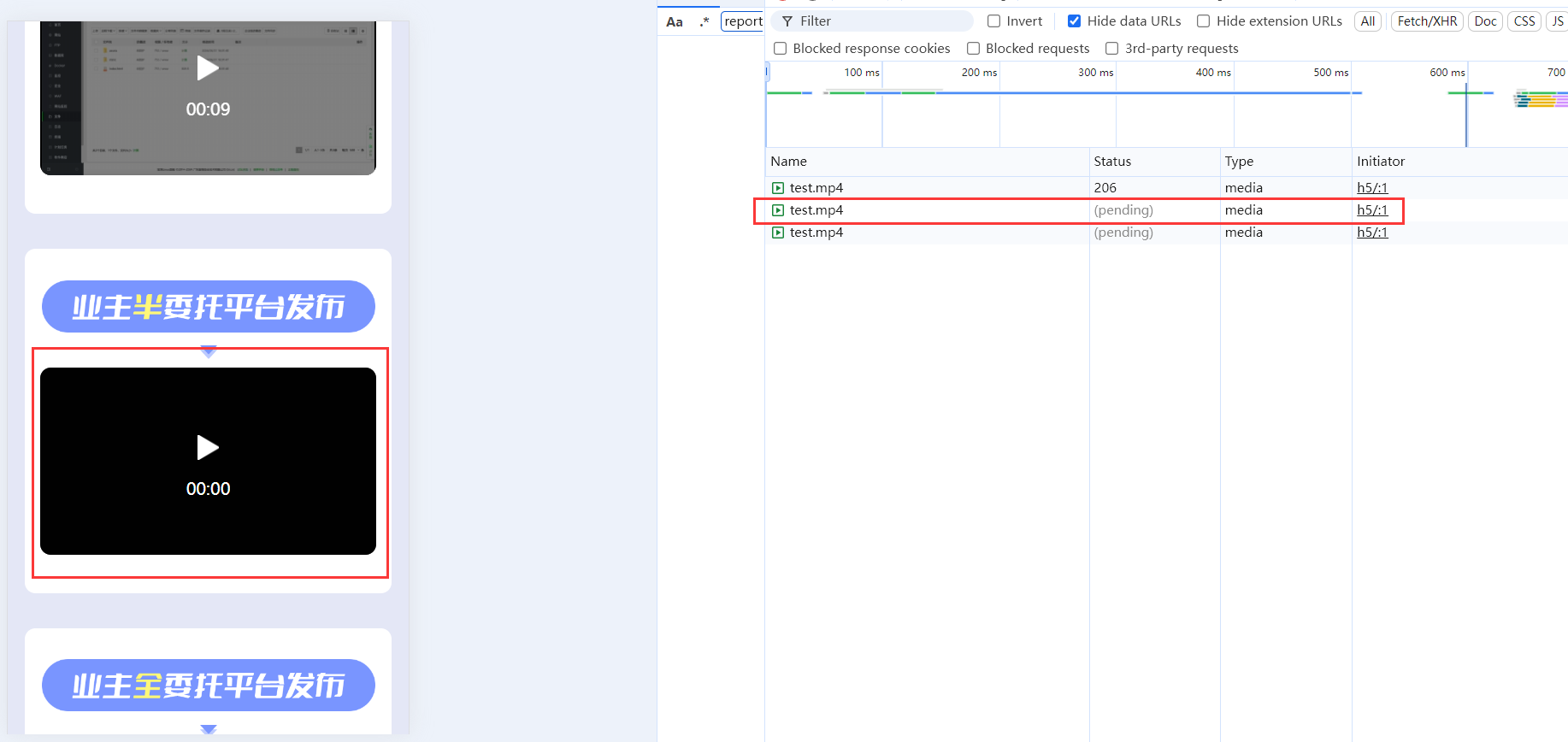The height and width of the screenshot is (742, 1568).
Task: Select the CSS type filter
Action: (1524, 21)
